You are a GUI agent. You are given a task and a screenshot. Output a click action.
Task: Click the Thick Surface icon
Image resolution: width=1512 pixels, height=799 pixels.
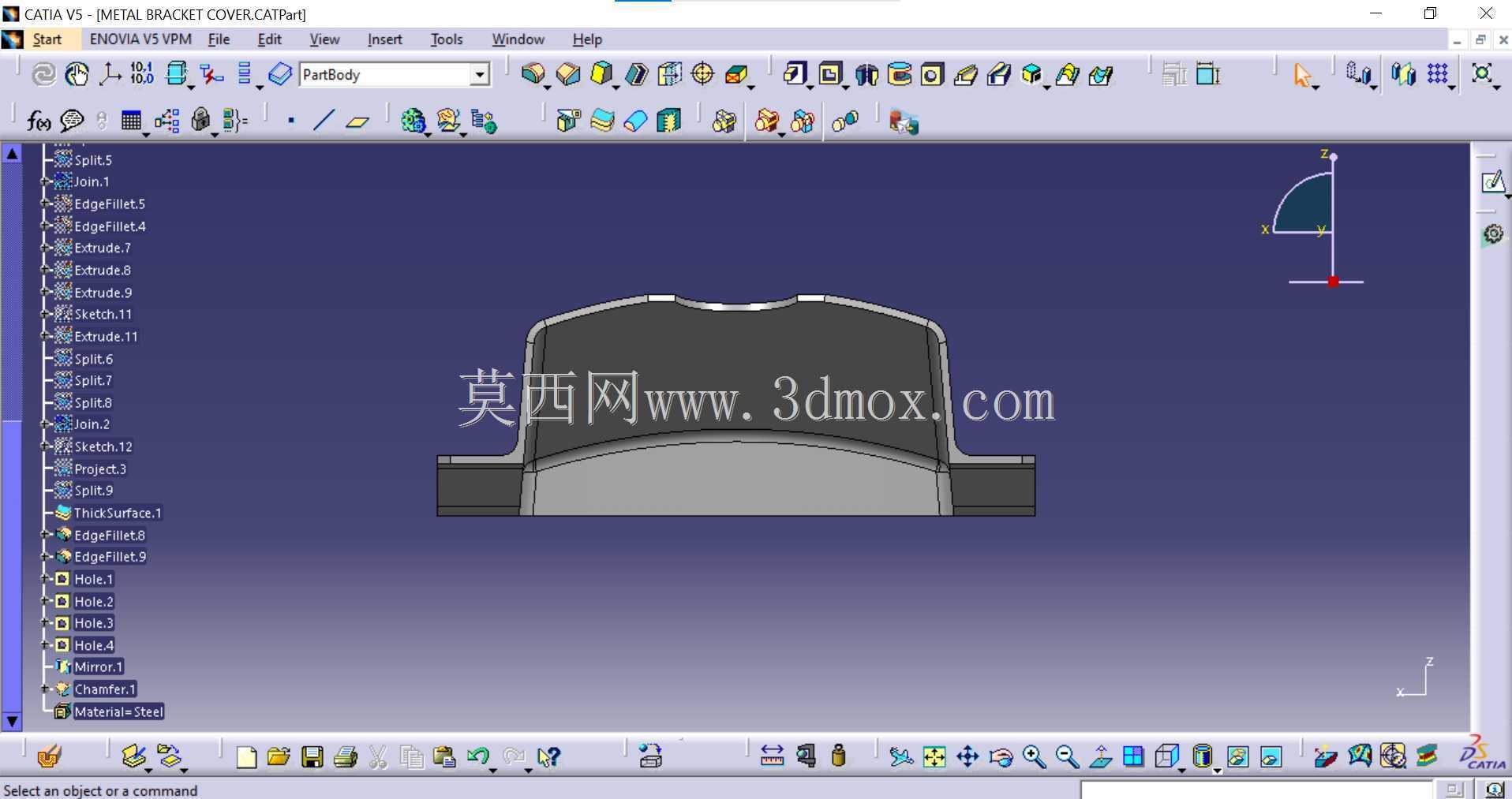click(602, 121)
